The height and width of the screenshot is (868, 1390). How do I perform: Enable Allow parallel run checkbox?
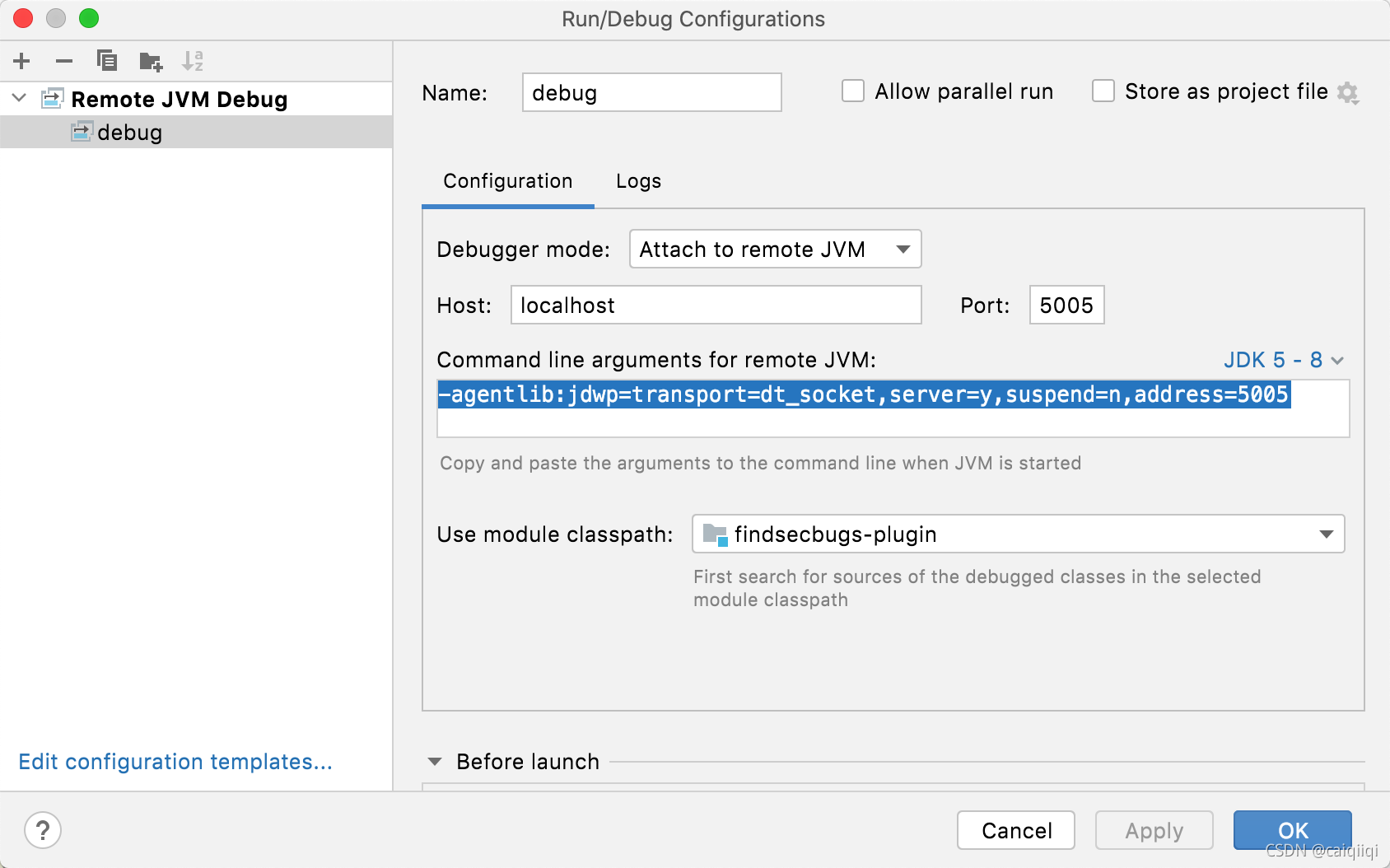click(853, 91)
